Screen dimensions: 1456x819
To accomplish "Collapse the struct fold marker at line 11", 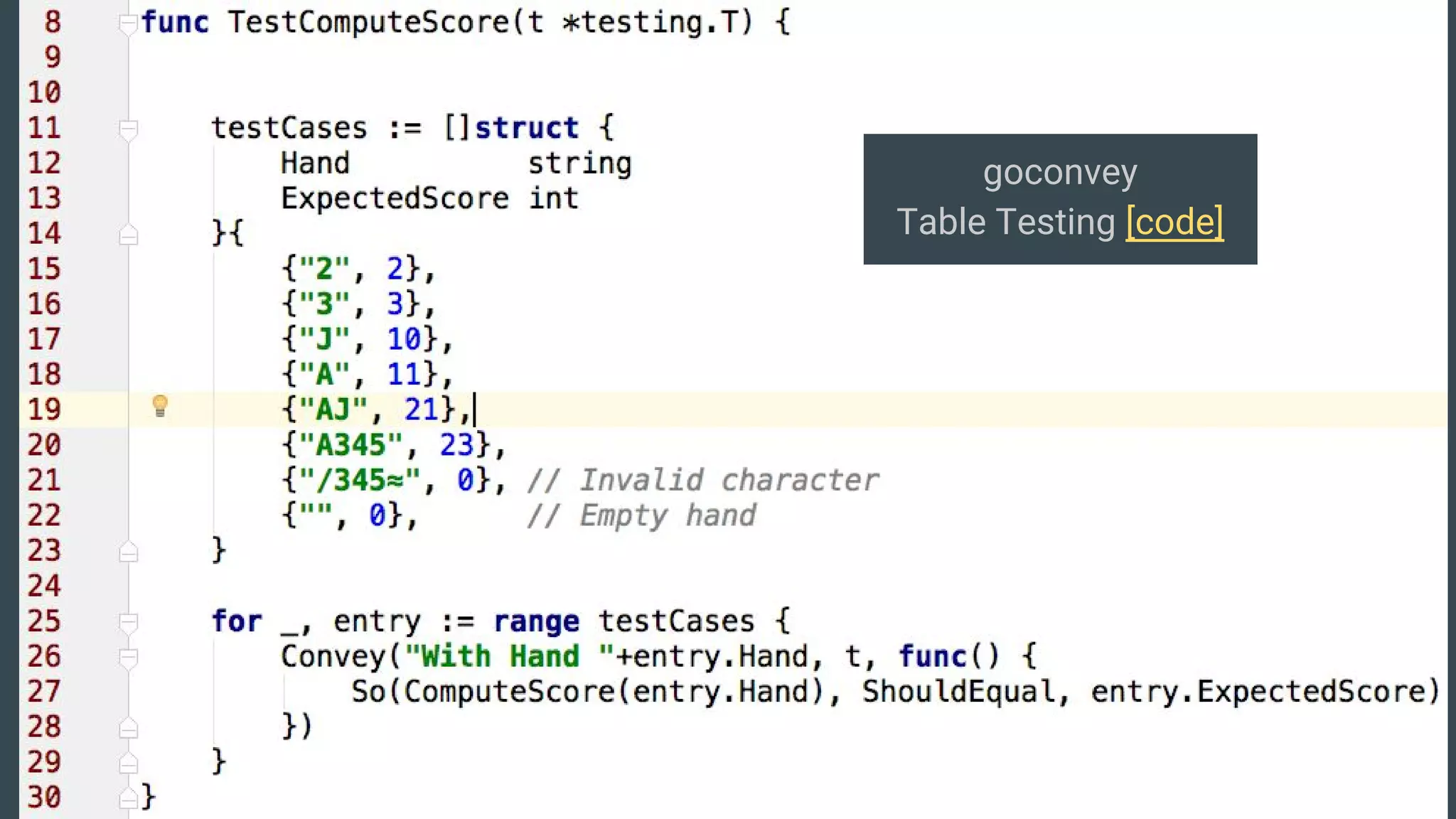I will point(128,130).
